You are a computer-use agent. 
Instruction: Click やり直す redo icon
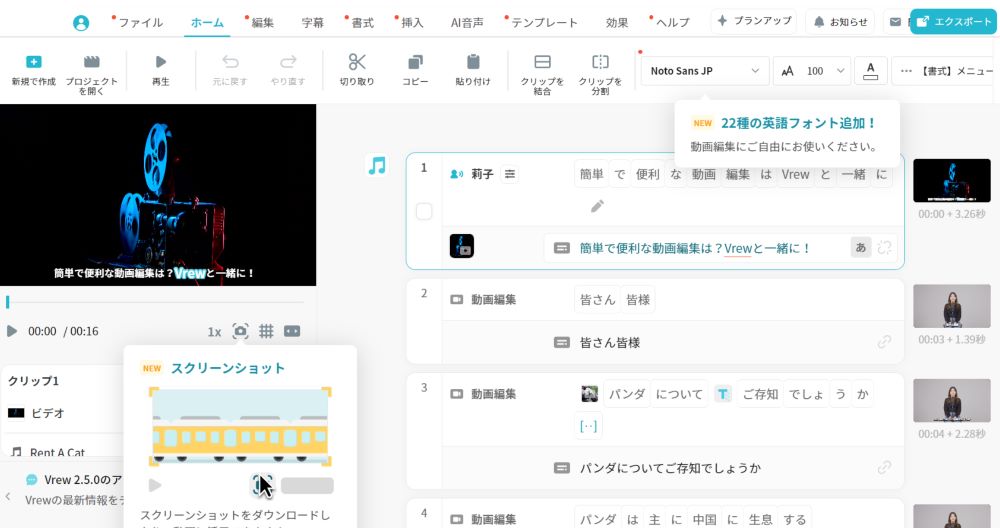pyautogui.click(x=288, y=62)
